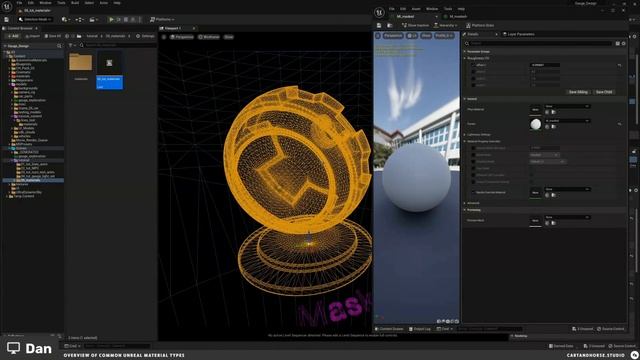
Task: Open the File menu in the main editor
Action: (19, 3)
